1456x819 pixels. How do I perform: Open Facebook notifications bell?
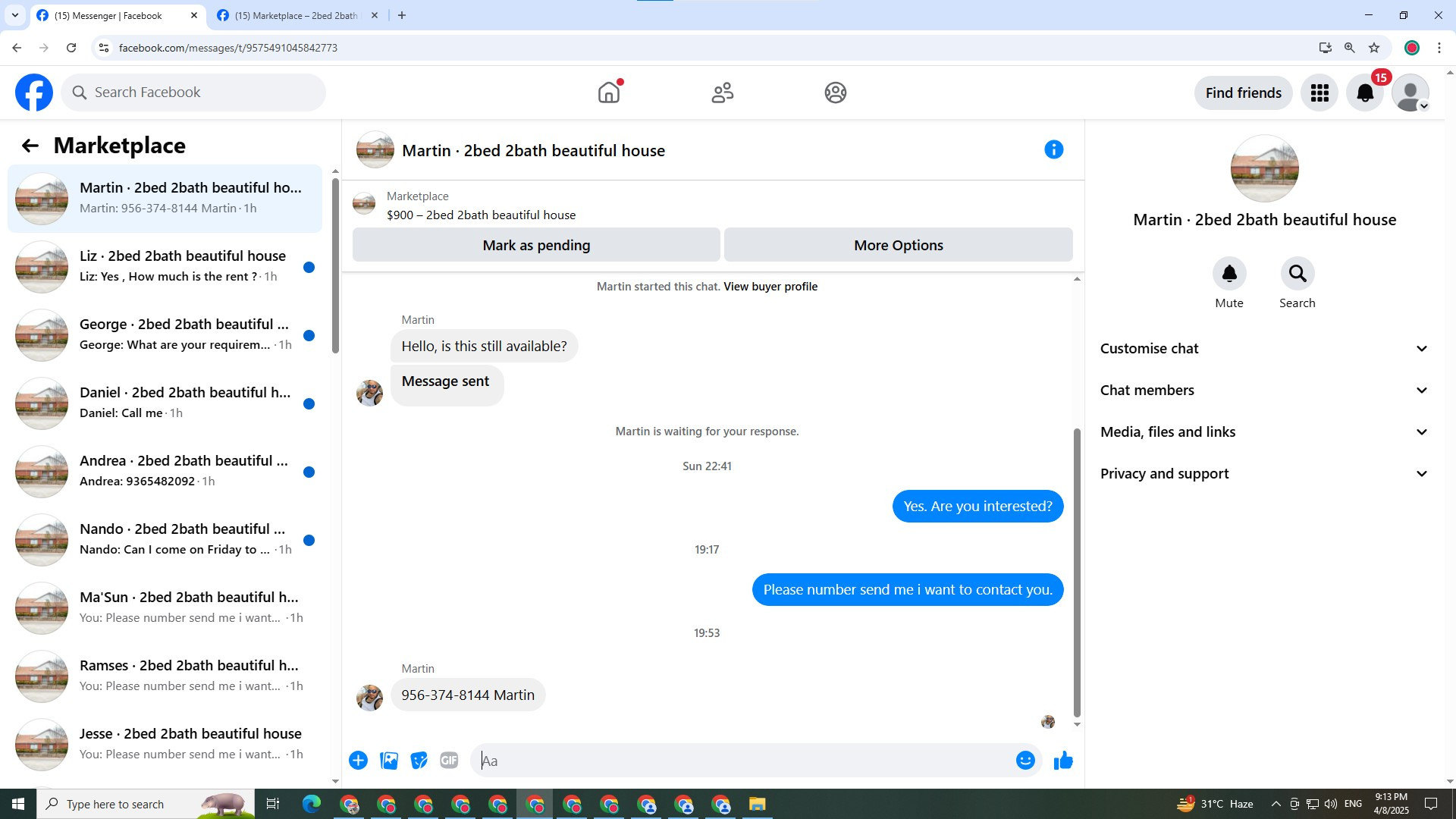click(x=1364, y=93)
